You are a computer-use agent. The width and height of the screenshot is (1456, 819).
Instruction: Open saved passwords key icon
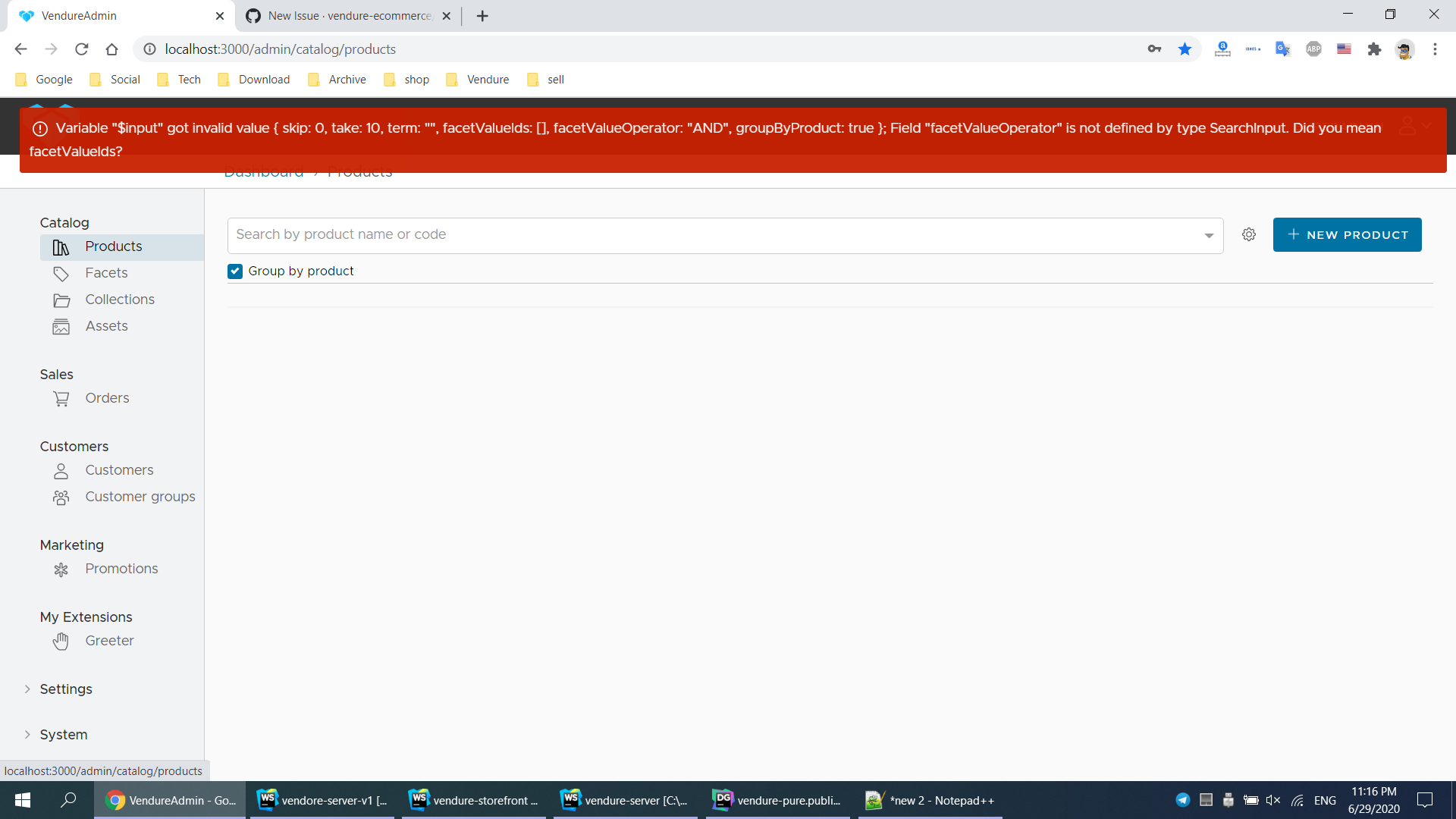(x=1154, y=49)
